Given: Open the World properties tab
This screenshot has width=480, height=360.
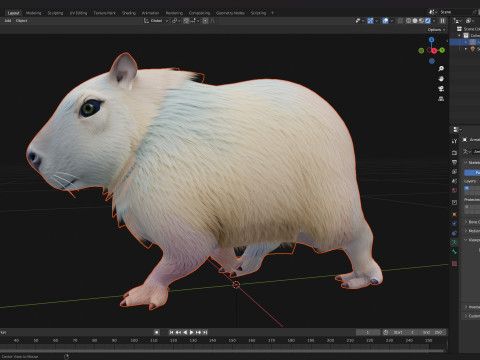Looking at the screenshot, I should (x=454, y=190).
